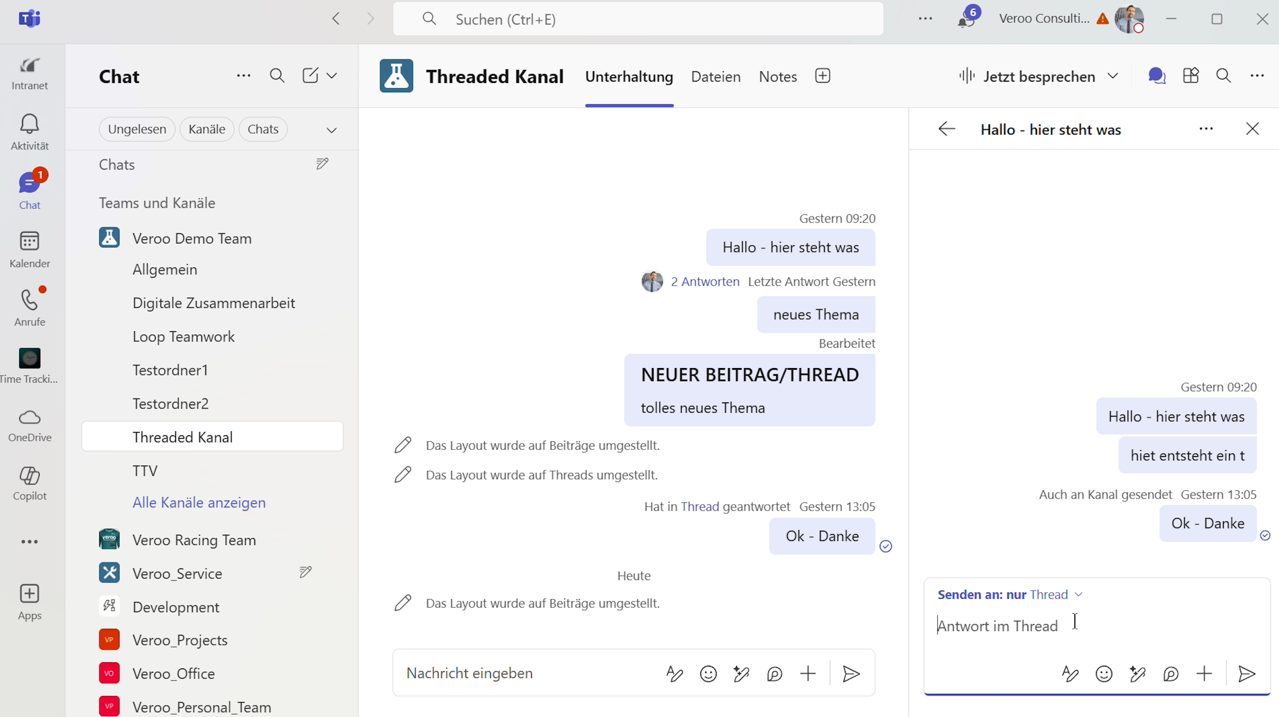1279x717 pixels.
Task: Toggle the Ungelesen filter chip
Action: (x=137, y=129)
